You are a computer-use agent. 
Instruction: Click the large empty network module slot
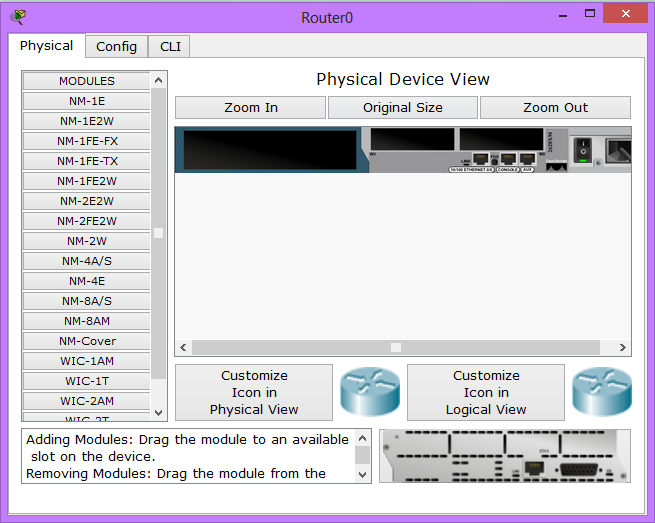(270, 150)
